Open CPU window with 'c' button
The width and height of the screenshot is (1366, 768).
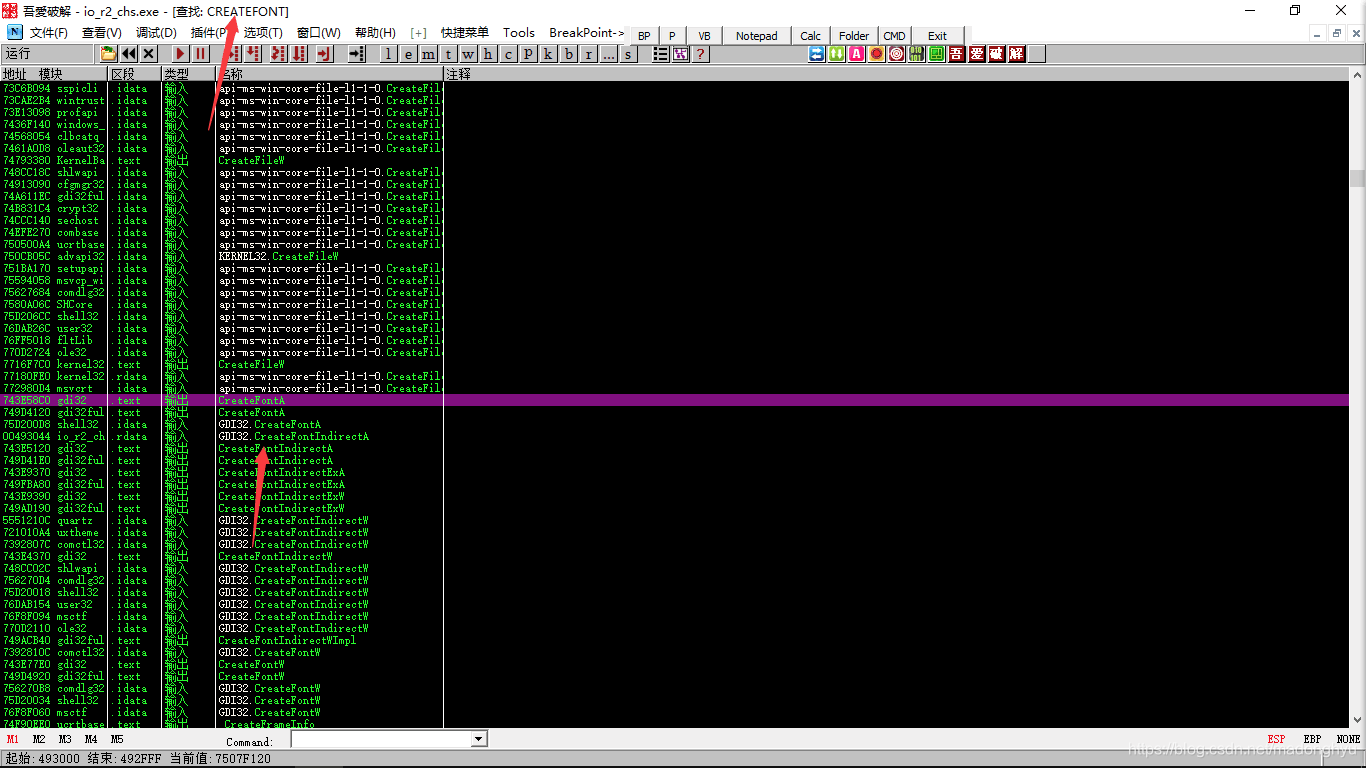tap(509, 54)
